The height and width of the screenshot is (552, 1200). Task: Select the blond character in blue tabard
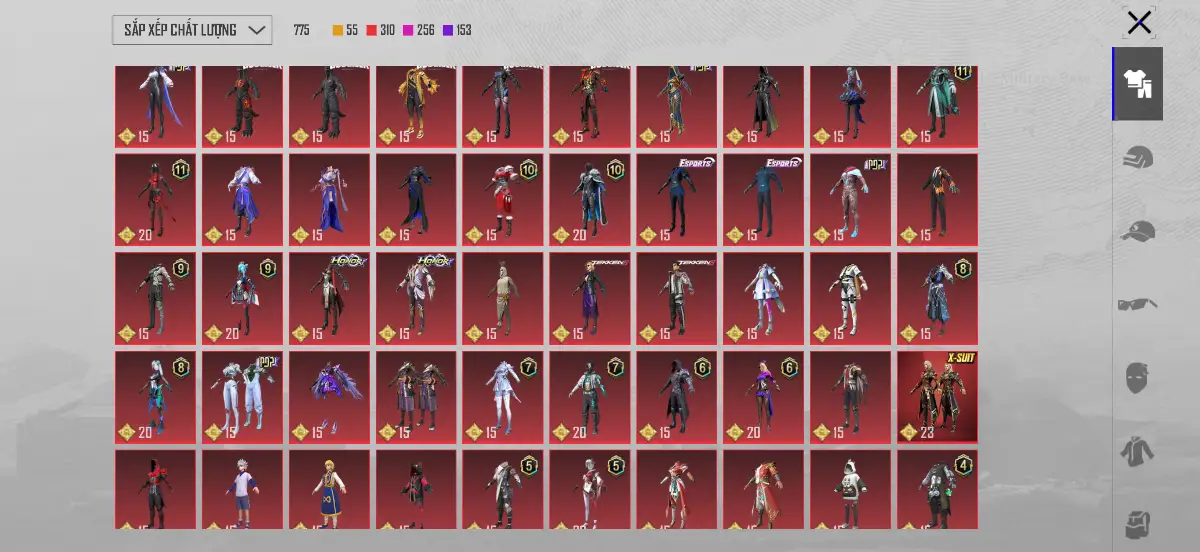pyautogui.click(x=329, y=489)
